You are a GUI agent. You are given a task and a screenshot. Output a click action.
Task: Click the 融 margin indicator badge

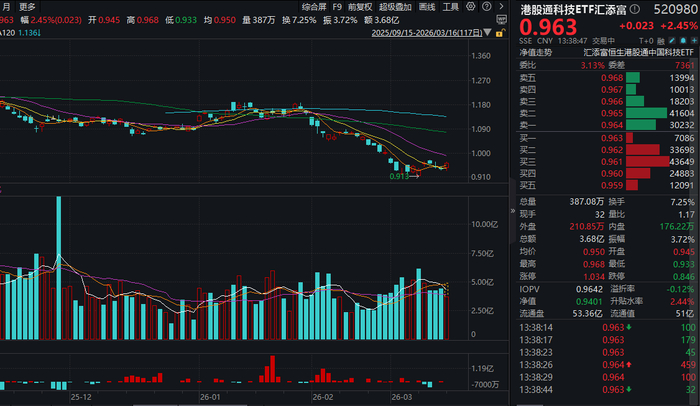[x=661, y=41]
